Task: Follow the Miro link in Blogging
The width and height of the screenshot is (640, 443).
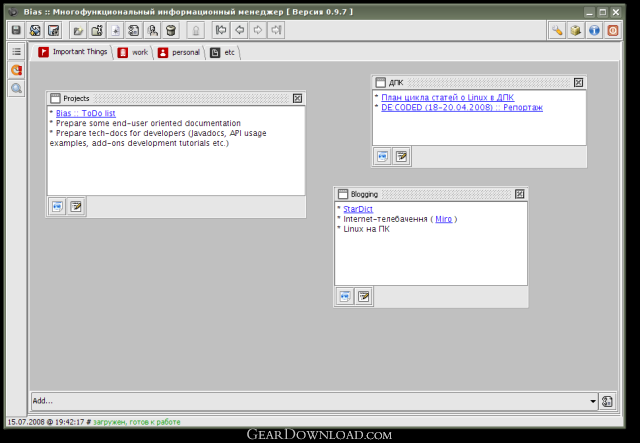Action: click(x=443, y=219)
